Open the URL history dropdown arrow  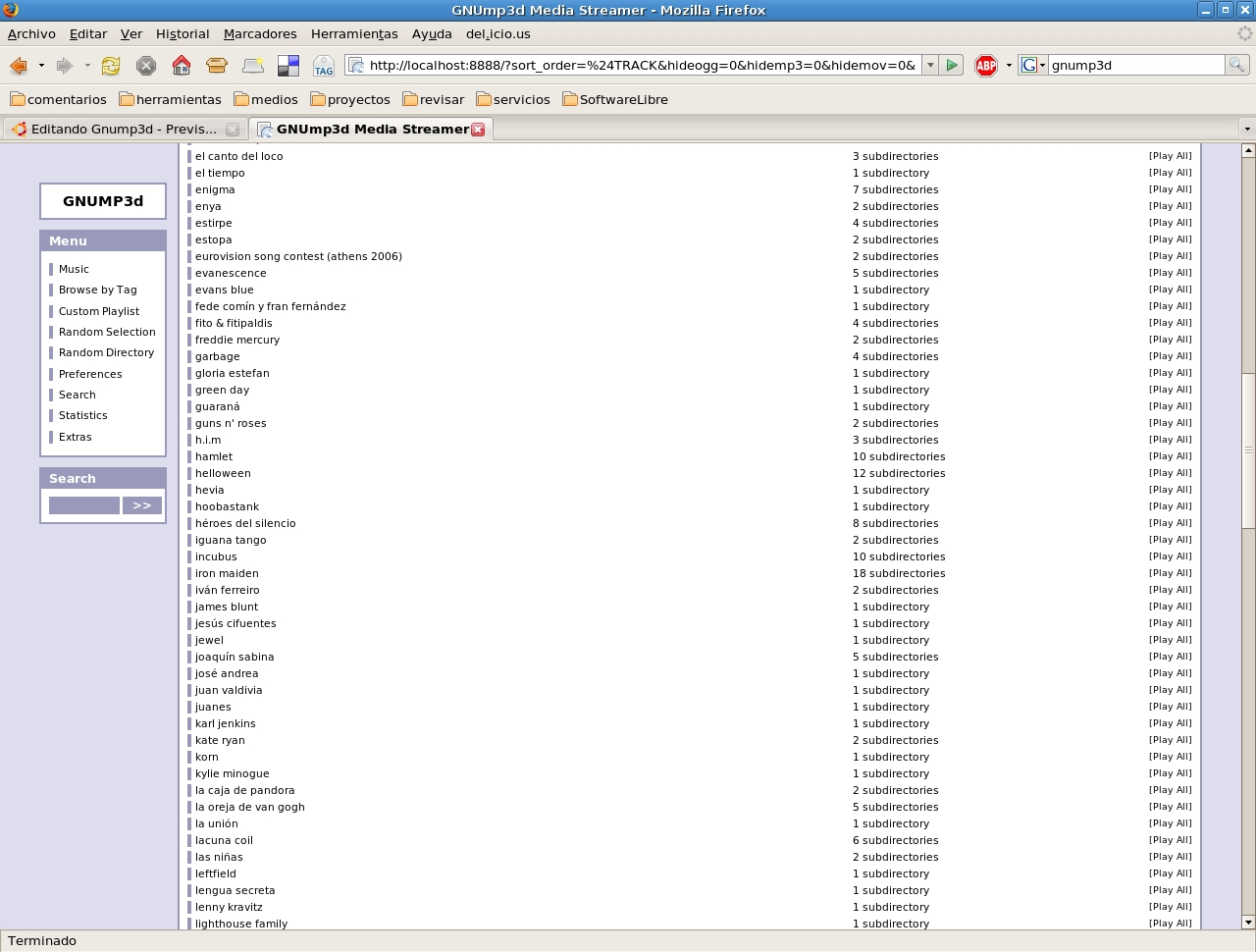(x=929, y=66)
